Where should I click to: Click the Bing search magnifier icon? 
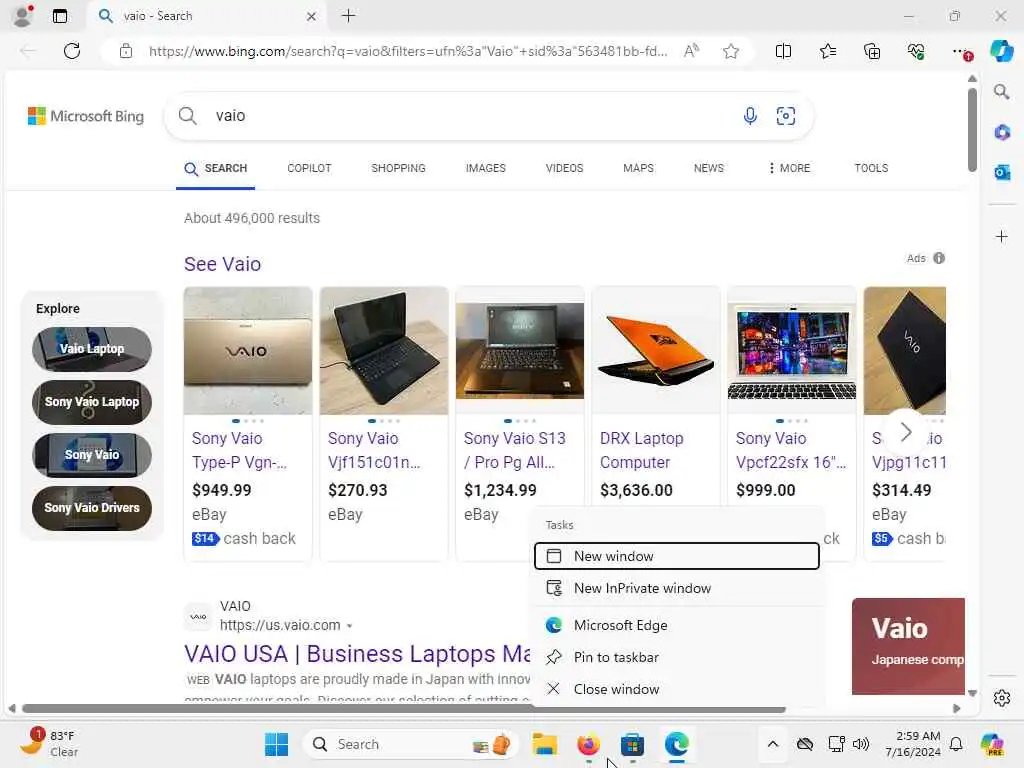pos(187,116)
